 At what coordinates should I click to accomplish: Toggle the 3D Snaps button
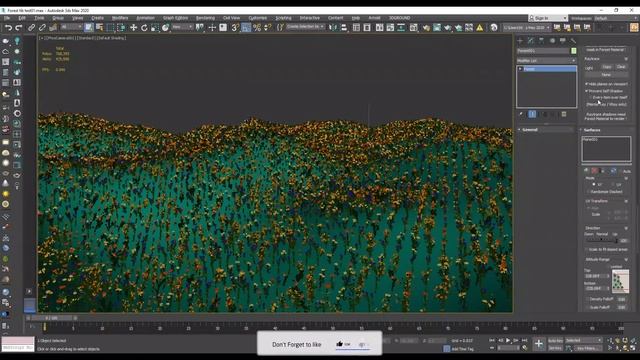pyautogui.click(x=236, y=28)
